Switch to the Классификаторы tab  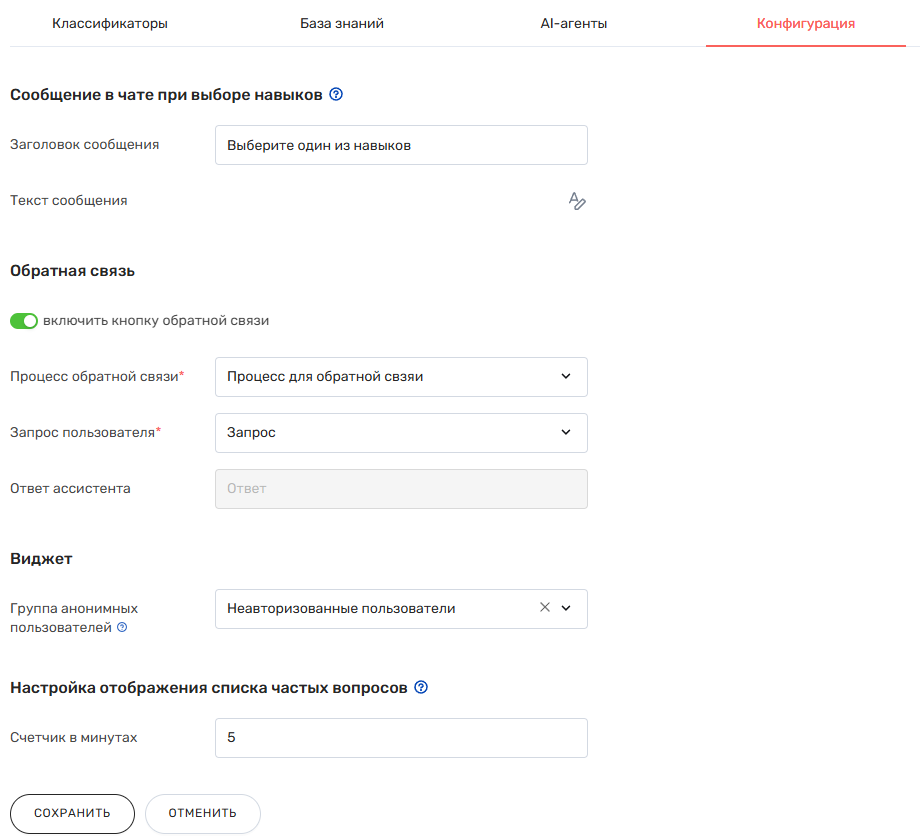click(110, 23)
